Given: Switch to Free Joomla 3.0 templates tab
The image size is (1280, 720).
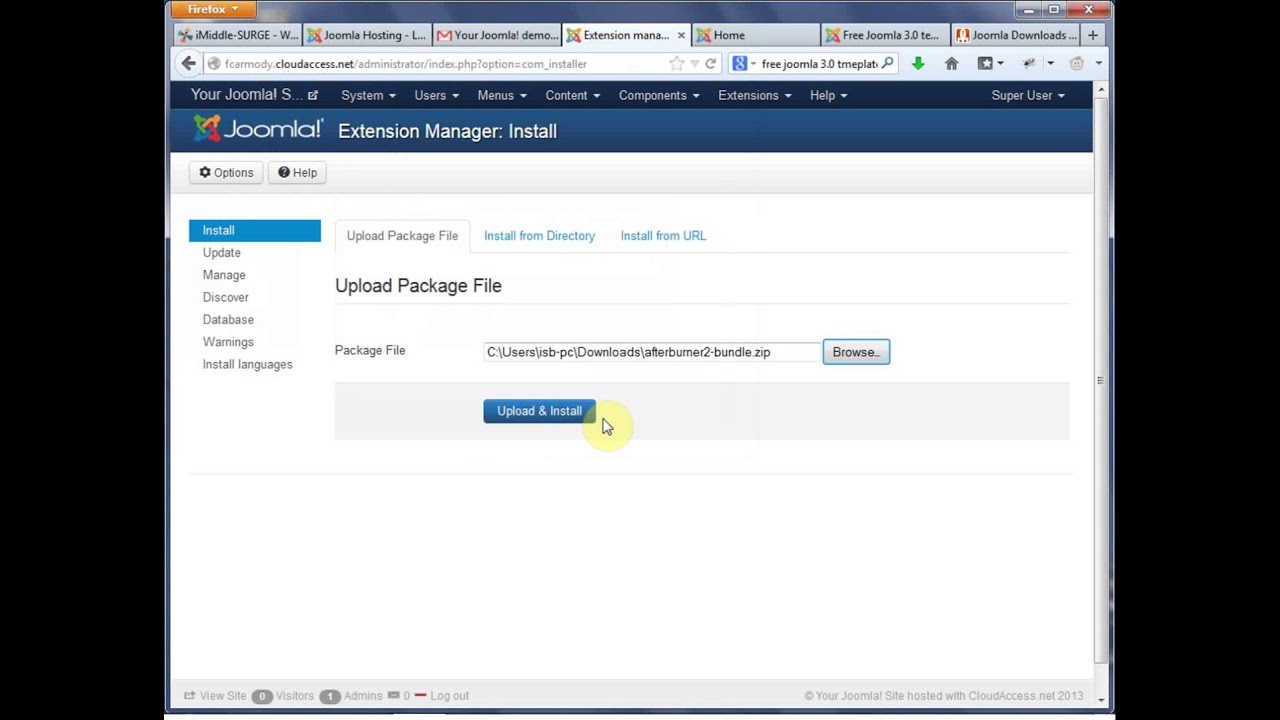Looking at the screenshot, I should (x=884, y=35).
